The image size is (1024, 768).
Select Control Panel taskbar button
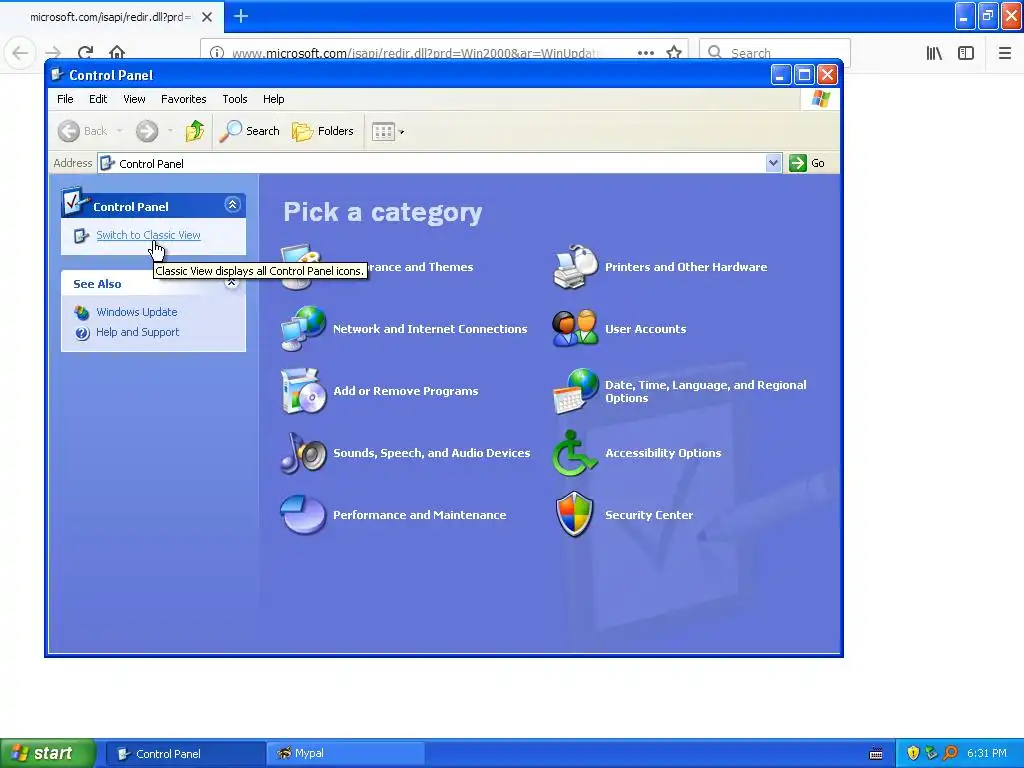185,754
